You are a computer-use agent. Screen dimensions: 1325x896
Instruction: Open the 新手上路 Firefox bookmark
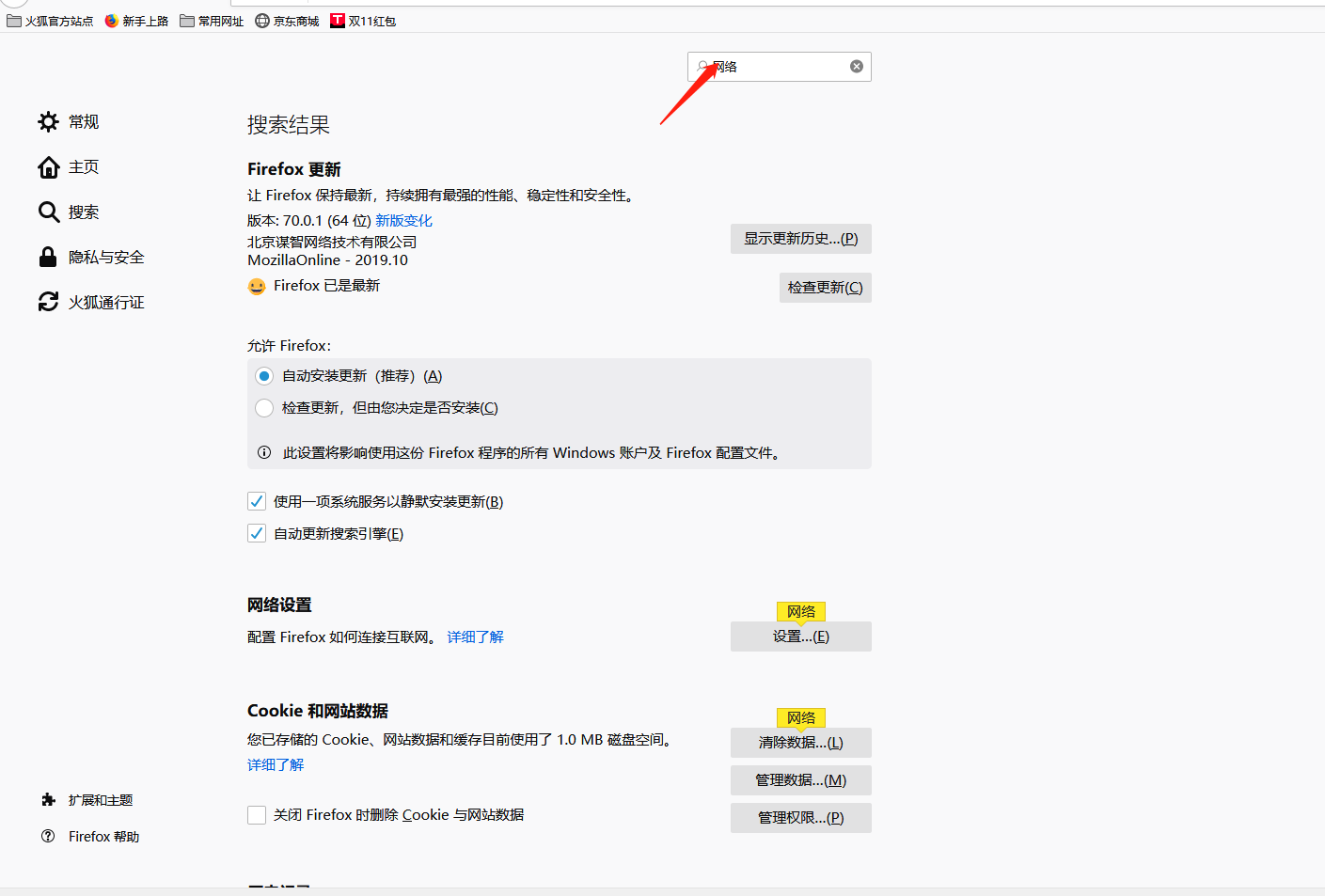tap(136, 21)
